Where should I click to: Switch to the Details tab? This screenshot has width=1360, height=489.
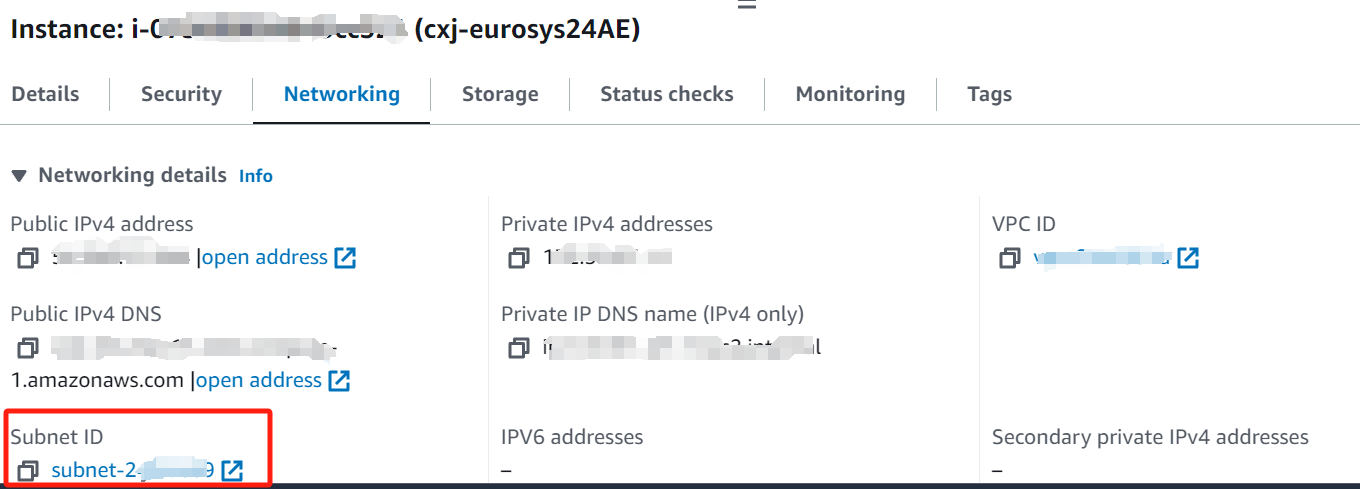tap(45, 94)
